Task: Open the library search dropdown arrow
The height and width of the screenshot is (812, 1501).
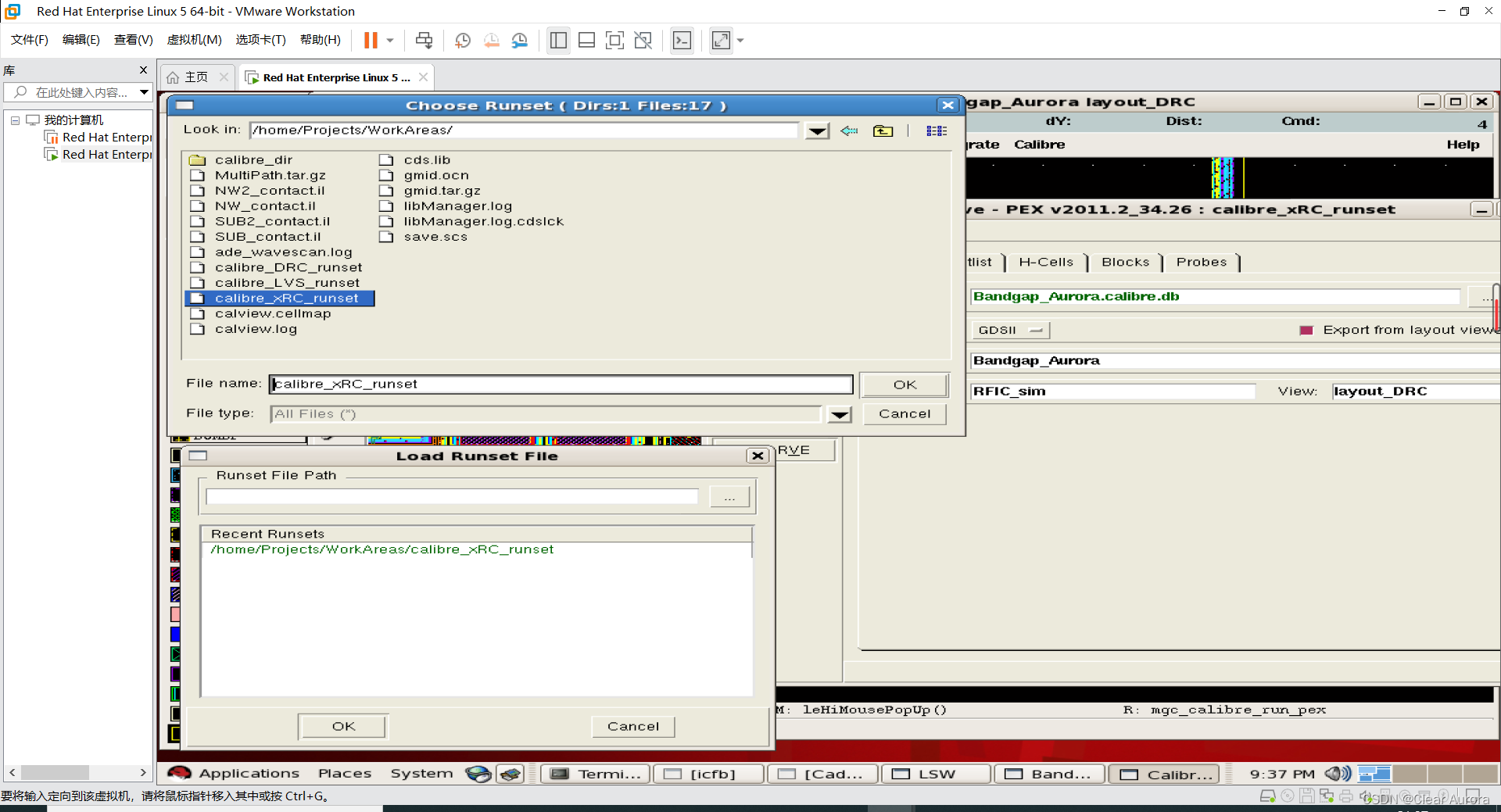Action: [x=144, y=92]
